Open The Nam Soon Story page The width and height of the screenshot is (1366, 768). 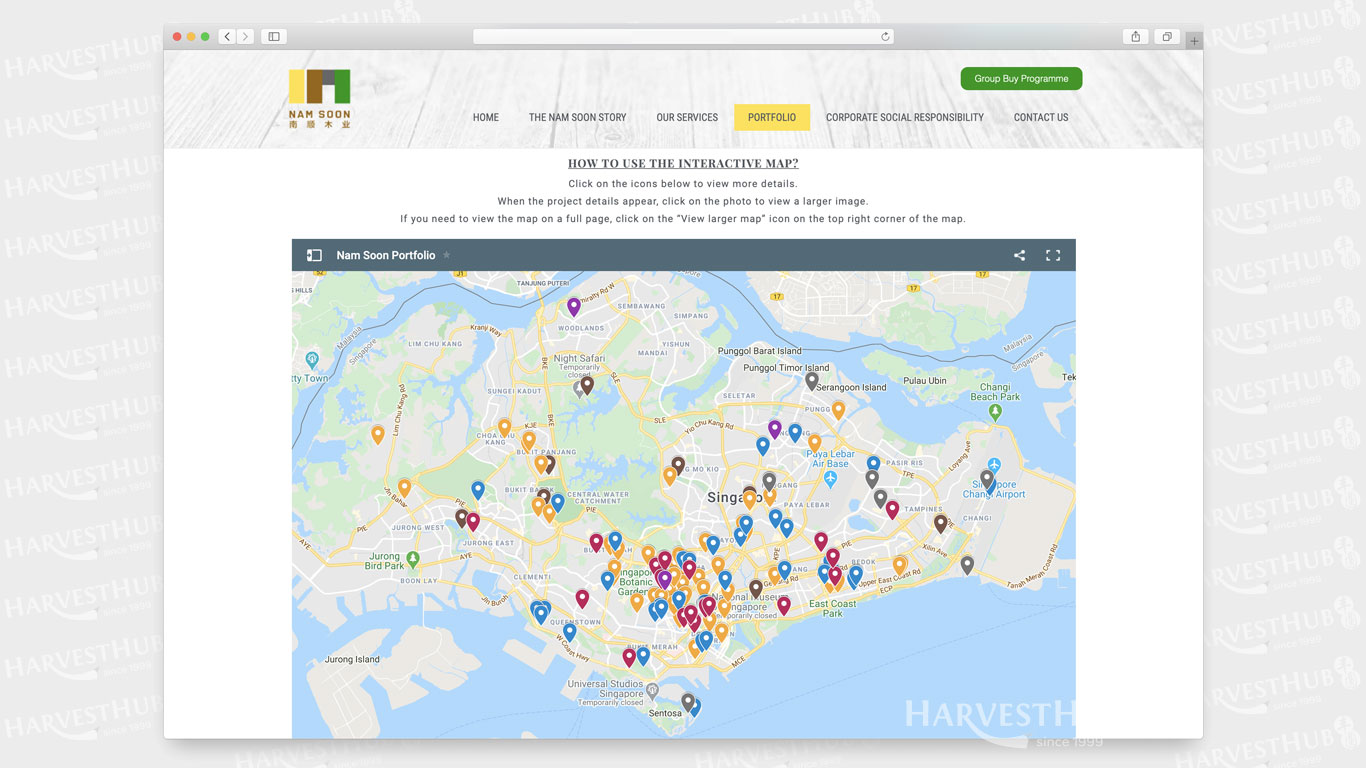click(577, 117)
